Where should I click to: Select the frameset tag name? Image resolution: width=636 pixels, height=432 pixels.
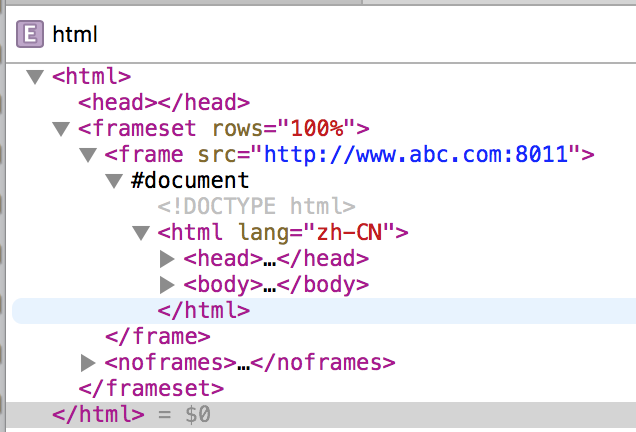pyautogui.click(x=144, y=129)
